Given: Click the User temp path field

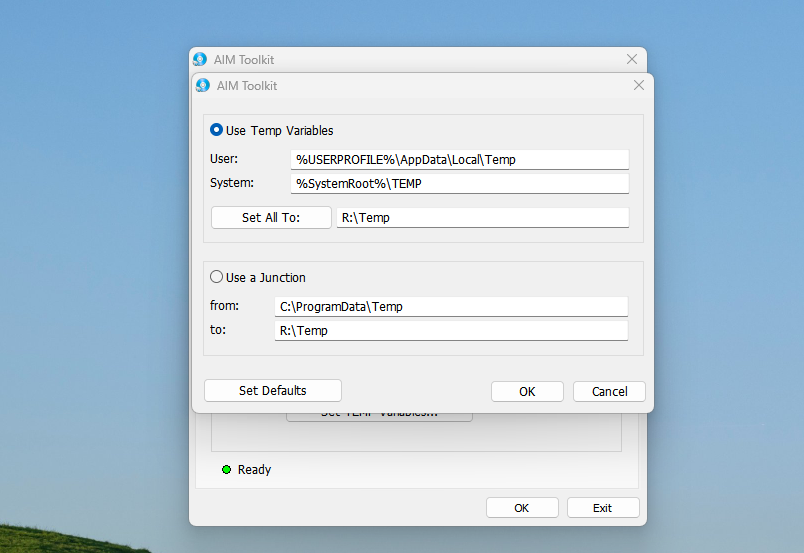Looking at the screenshot, I should click(x=460, y=159).
